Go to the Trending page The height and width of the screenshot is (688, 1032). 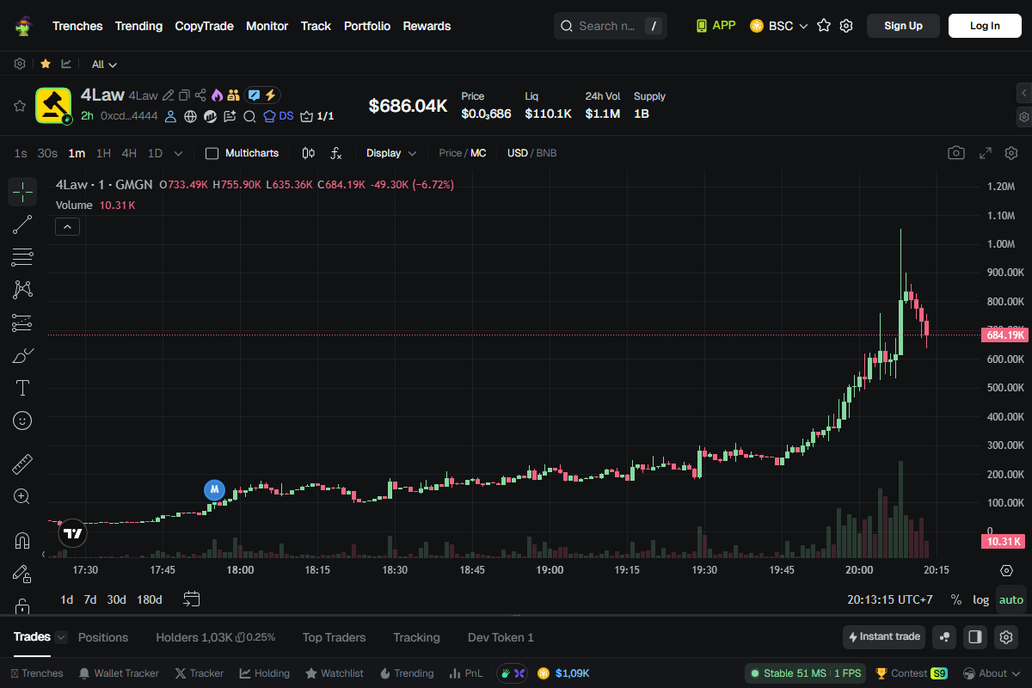pyautogui.click(x=138, y=26)
